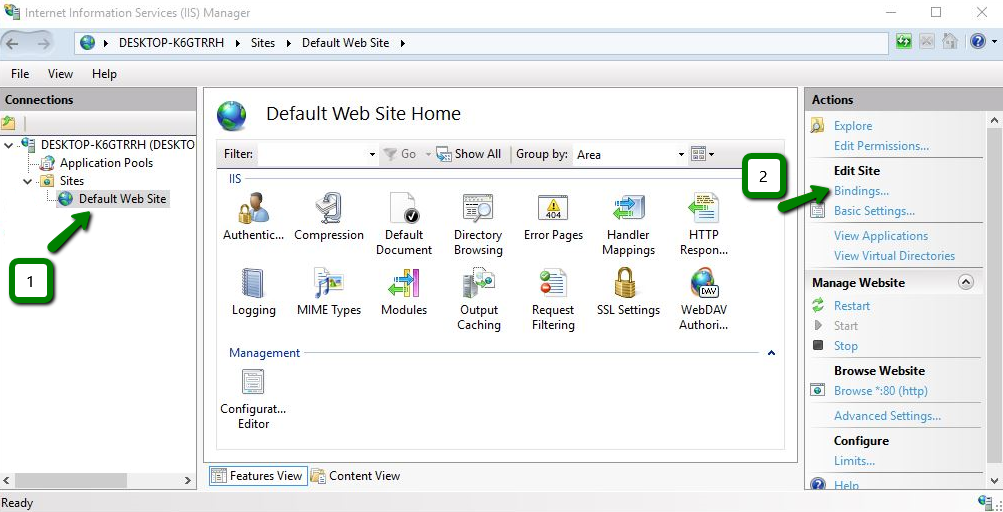Image resolution: width=1003 pixels, height=512 pixels.
Task: Collapse the Sites tree node
Action: pos(28,181)
